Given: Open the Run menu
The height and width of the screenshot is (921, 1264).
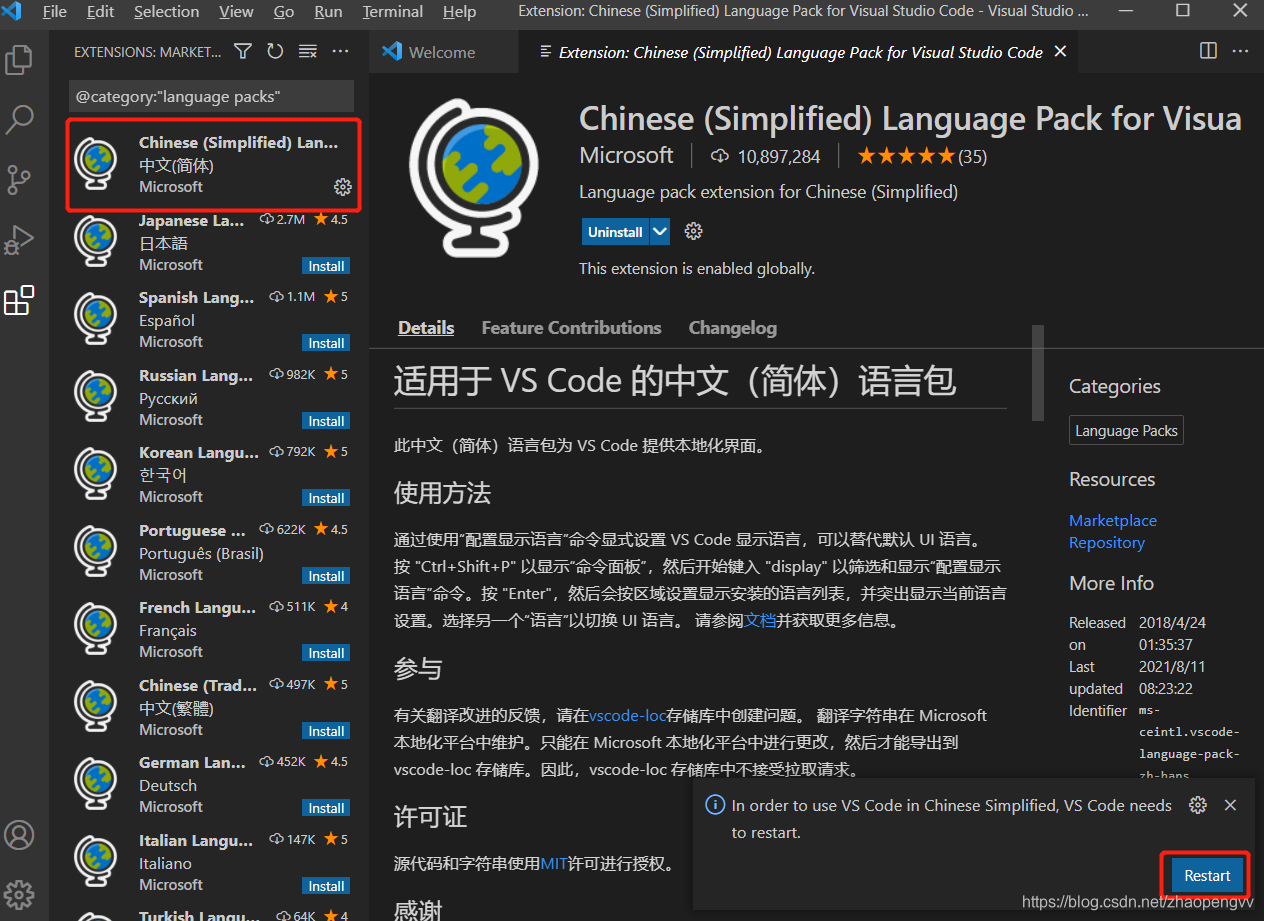Looking at the screenshot, I should click(x=328, y=11).
